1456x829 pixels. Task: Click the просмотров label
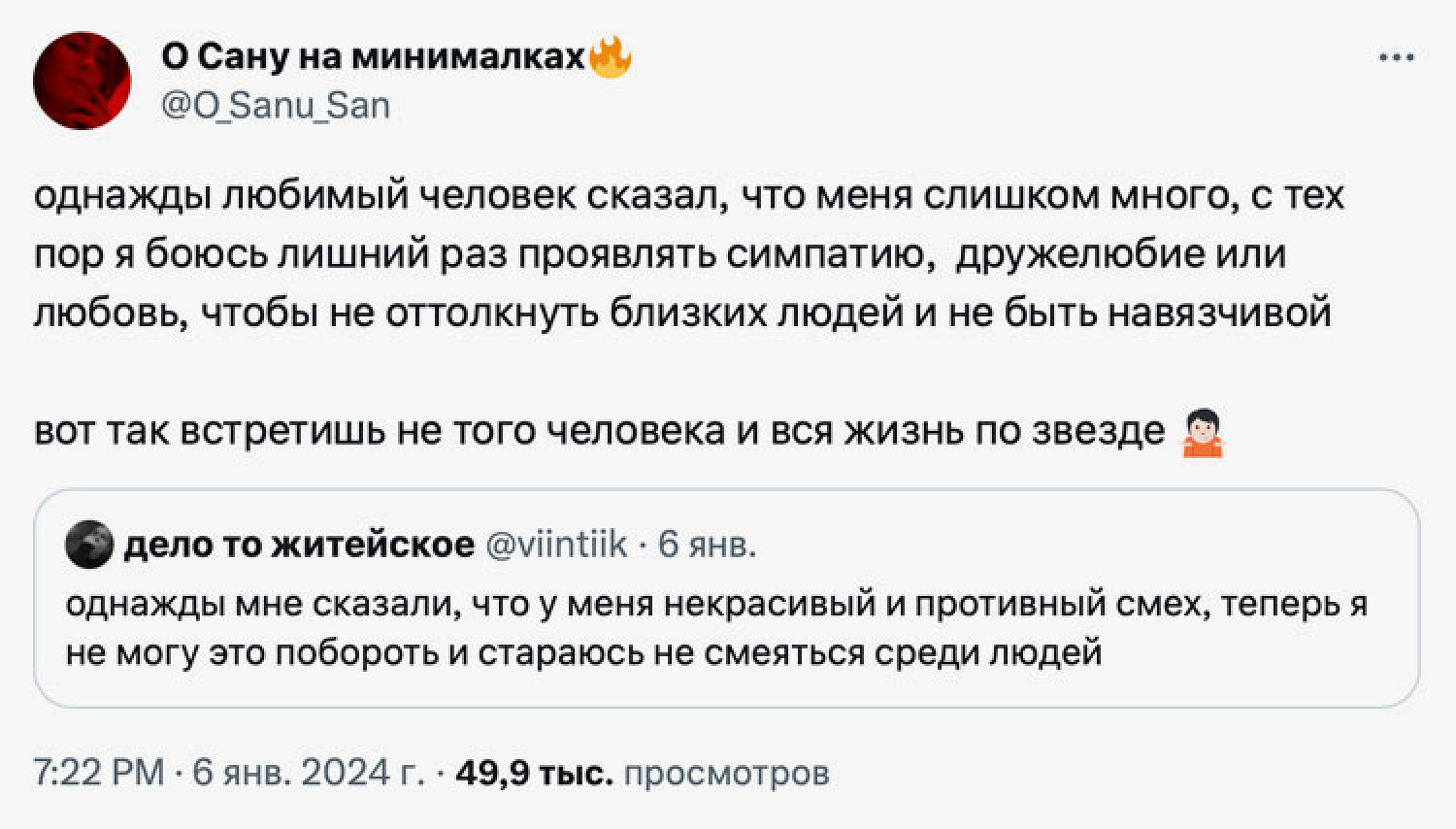(x=726, y=773)
